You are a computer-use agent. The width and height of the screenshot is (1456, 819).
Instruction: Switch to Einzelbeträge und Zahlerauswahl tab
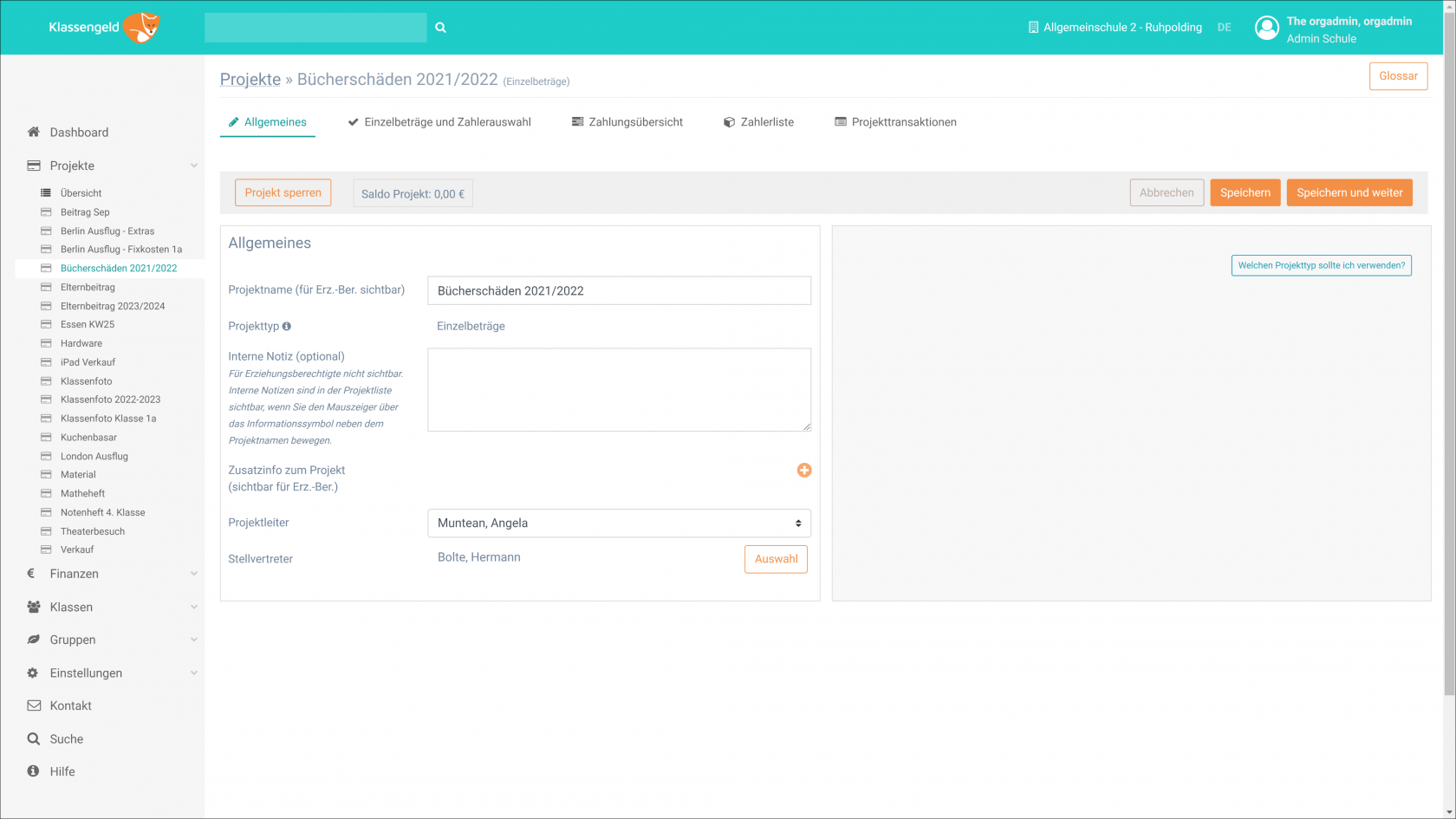(x=439, y=122)
